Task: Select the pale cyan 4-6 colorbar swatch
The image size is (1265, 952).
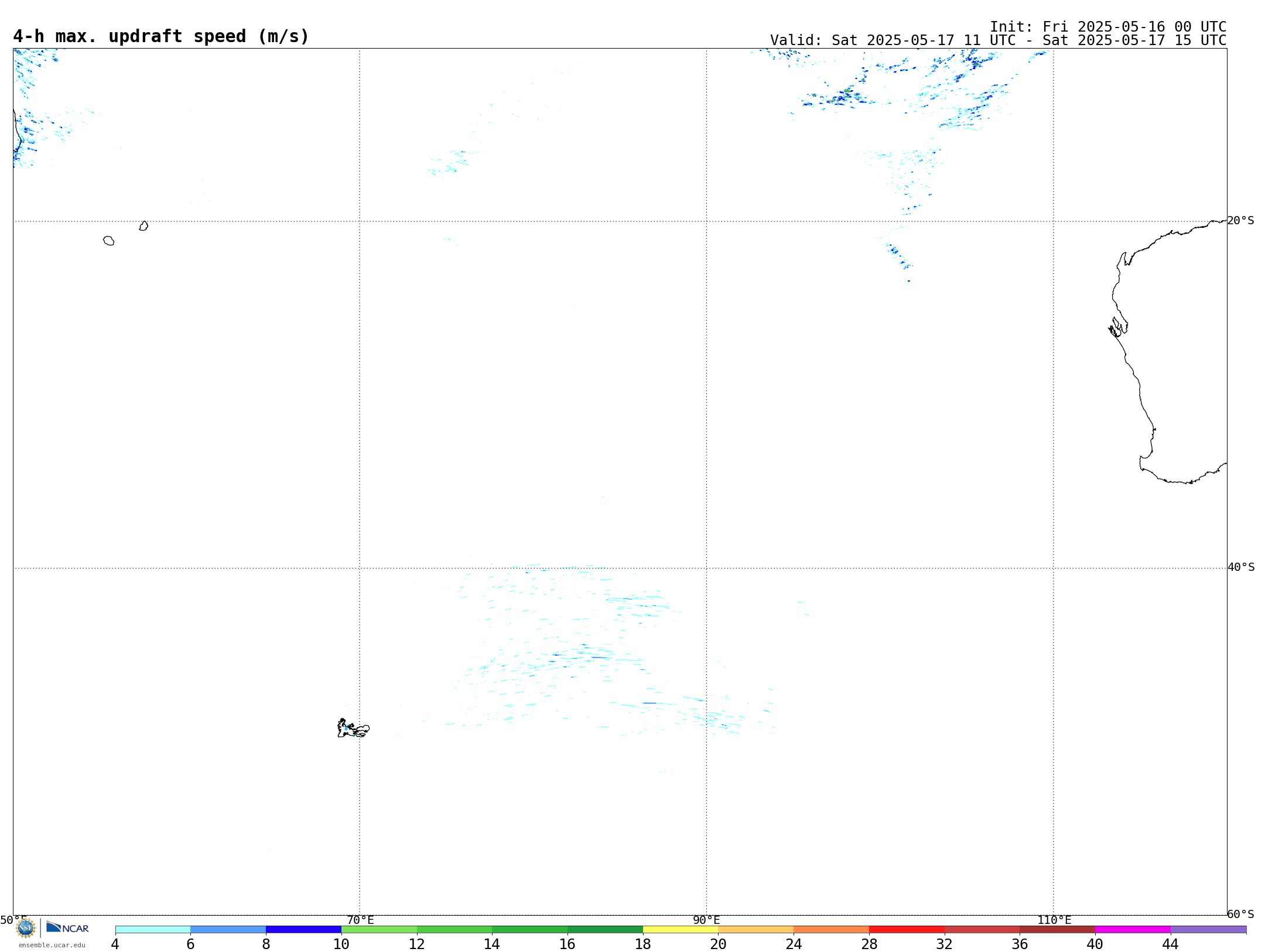Action: coord(153,930)
